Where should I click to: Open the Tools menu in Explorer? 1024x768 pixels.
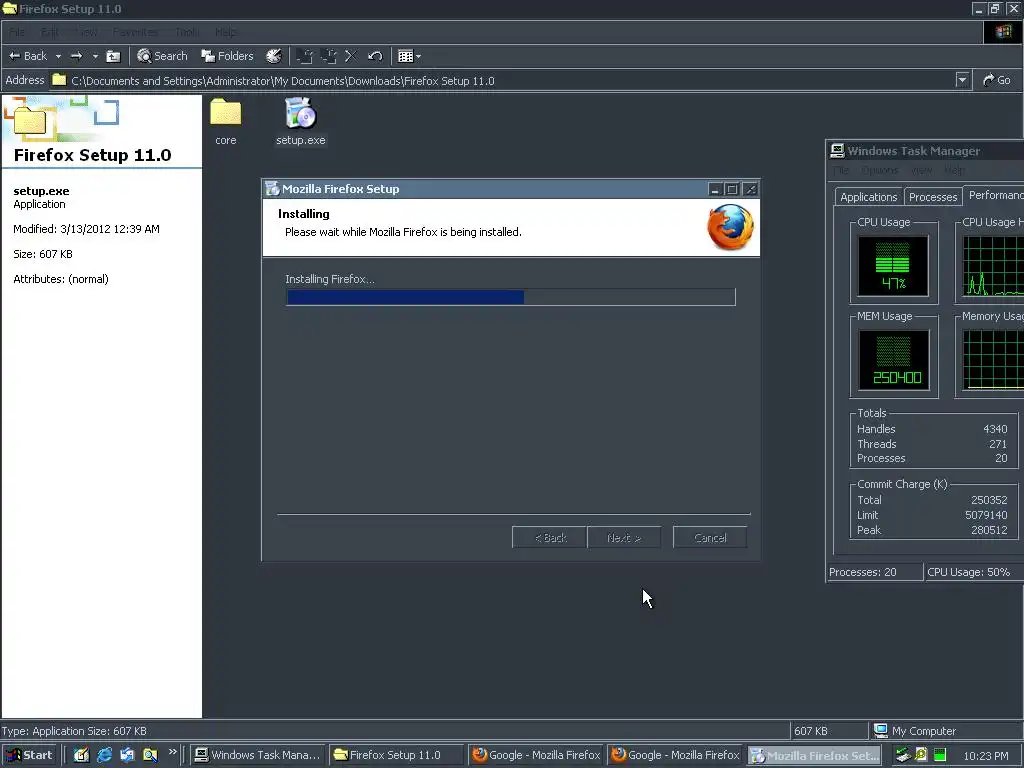coord(187,32)
